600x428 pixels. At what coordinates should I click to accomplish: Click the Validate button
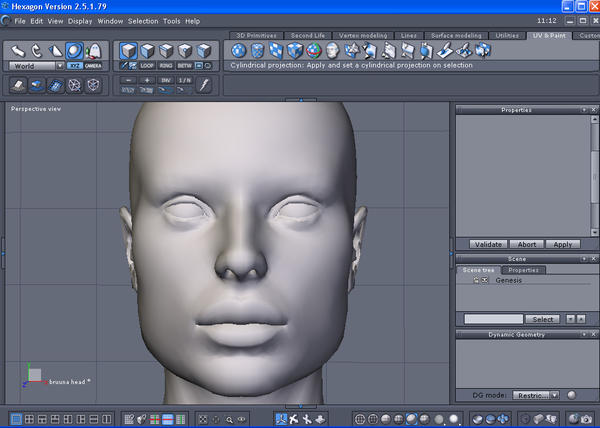click(x=488, y=244)
